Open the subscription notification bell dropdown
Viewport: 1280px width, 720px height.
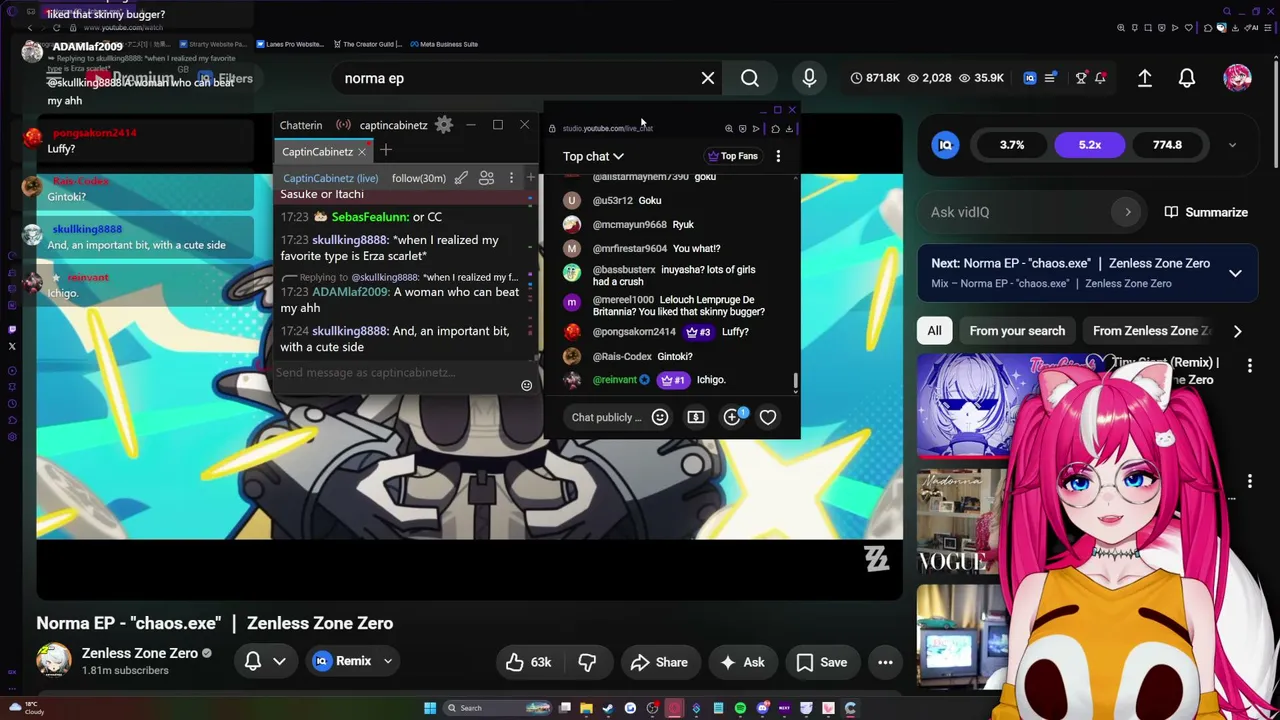[265, 662]
